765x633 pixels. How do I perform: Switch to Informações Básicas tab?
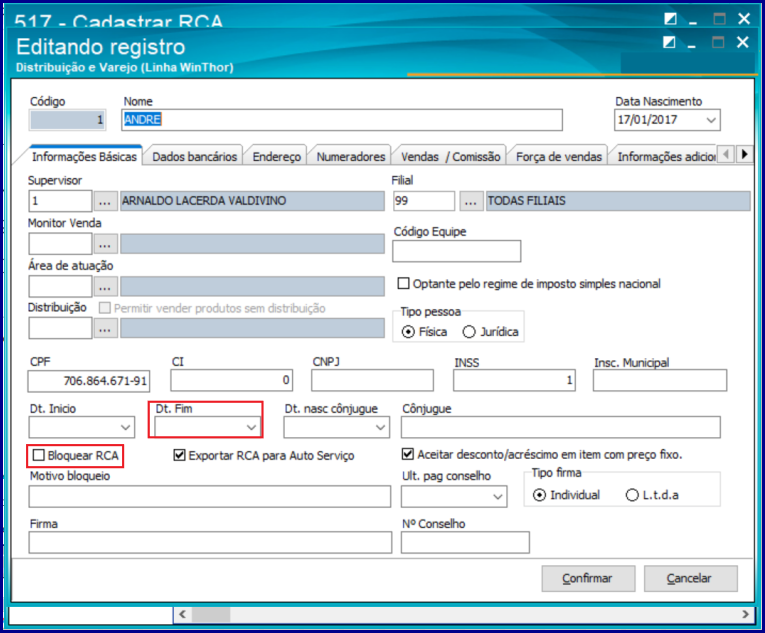(x=84, y=156)
